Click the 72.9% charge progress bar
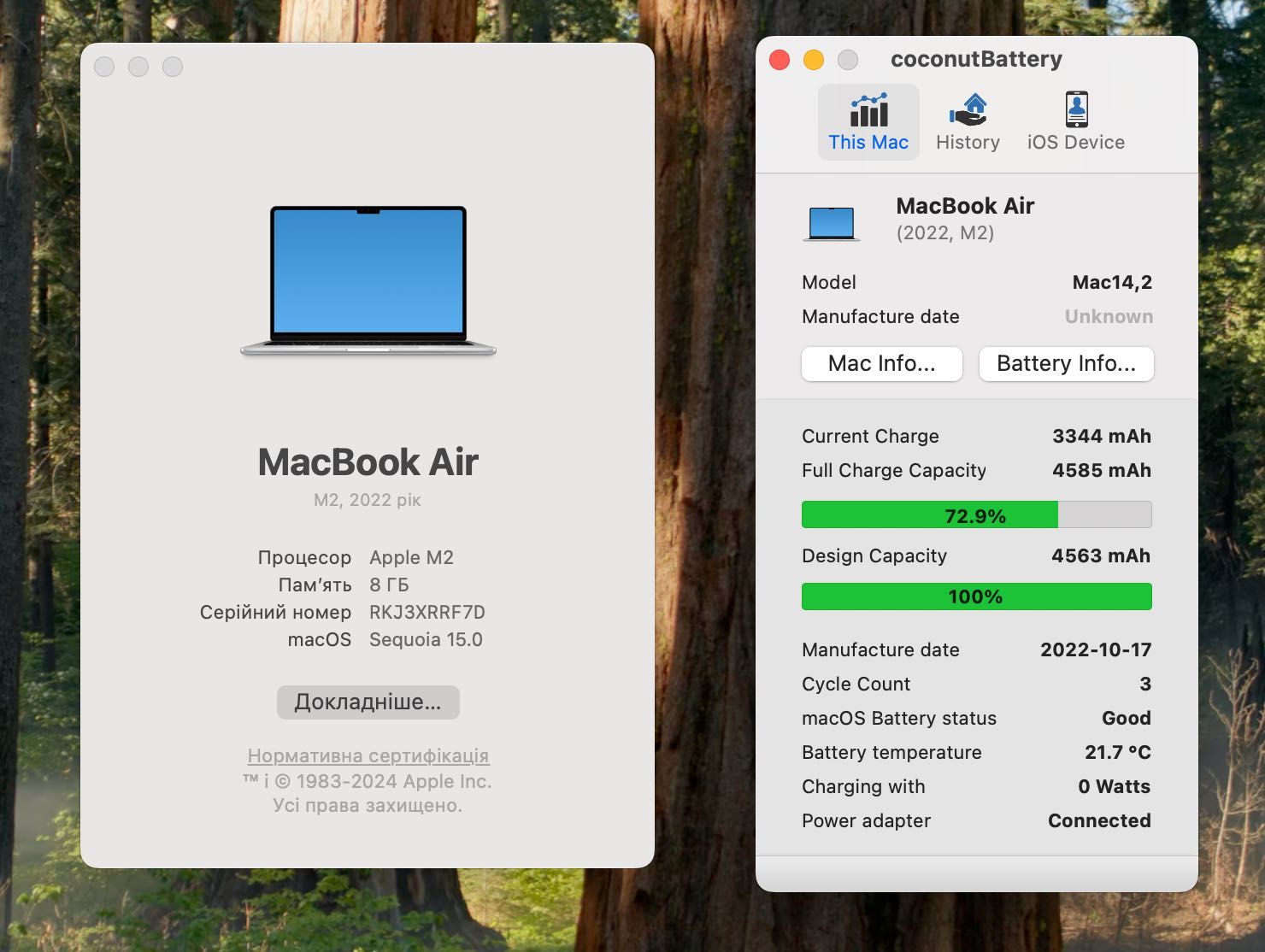The width and height of the screenshot is (1265, 952). point(976,514)
